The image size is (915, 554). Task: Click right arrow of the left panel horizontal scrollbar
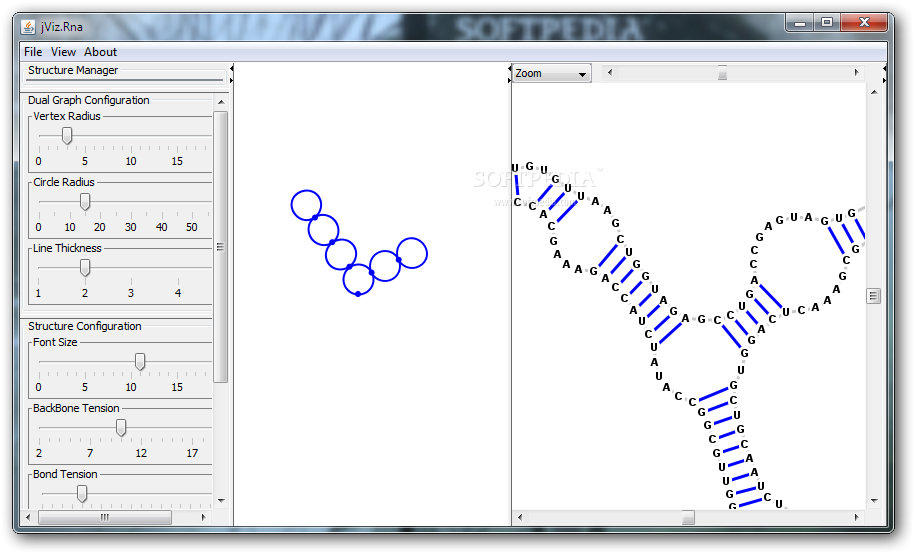click(203, 517)
